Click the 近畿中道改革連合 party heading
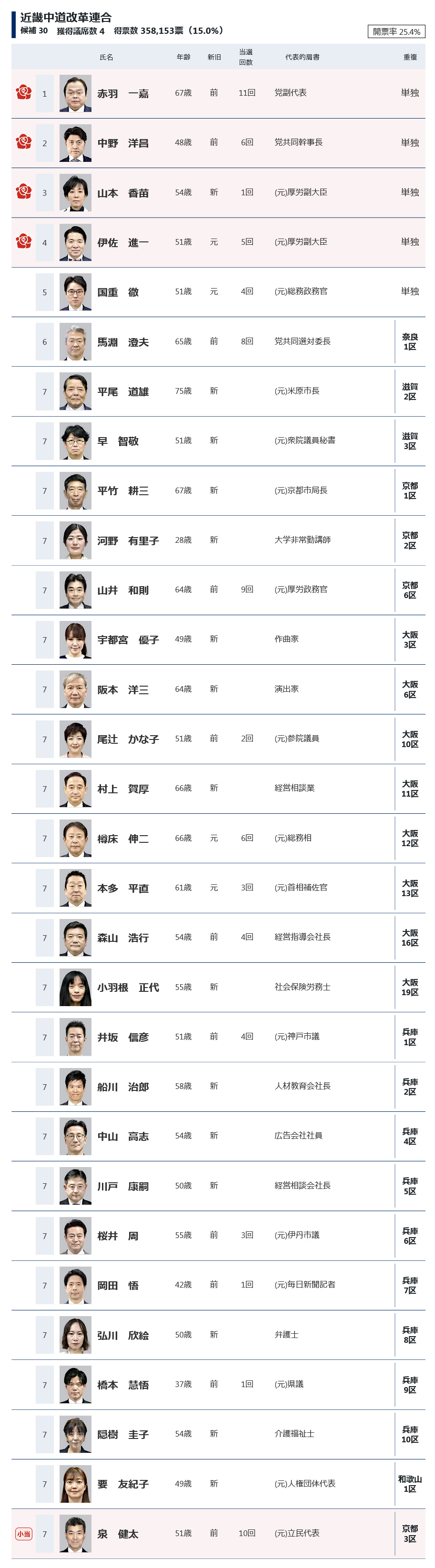The height and width of the screenshot is (1568, 435). click(x=66, y=18)
